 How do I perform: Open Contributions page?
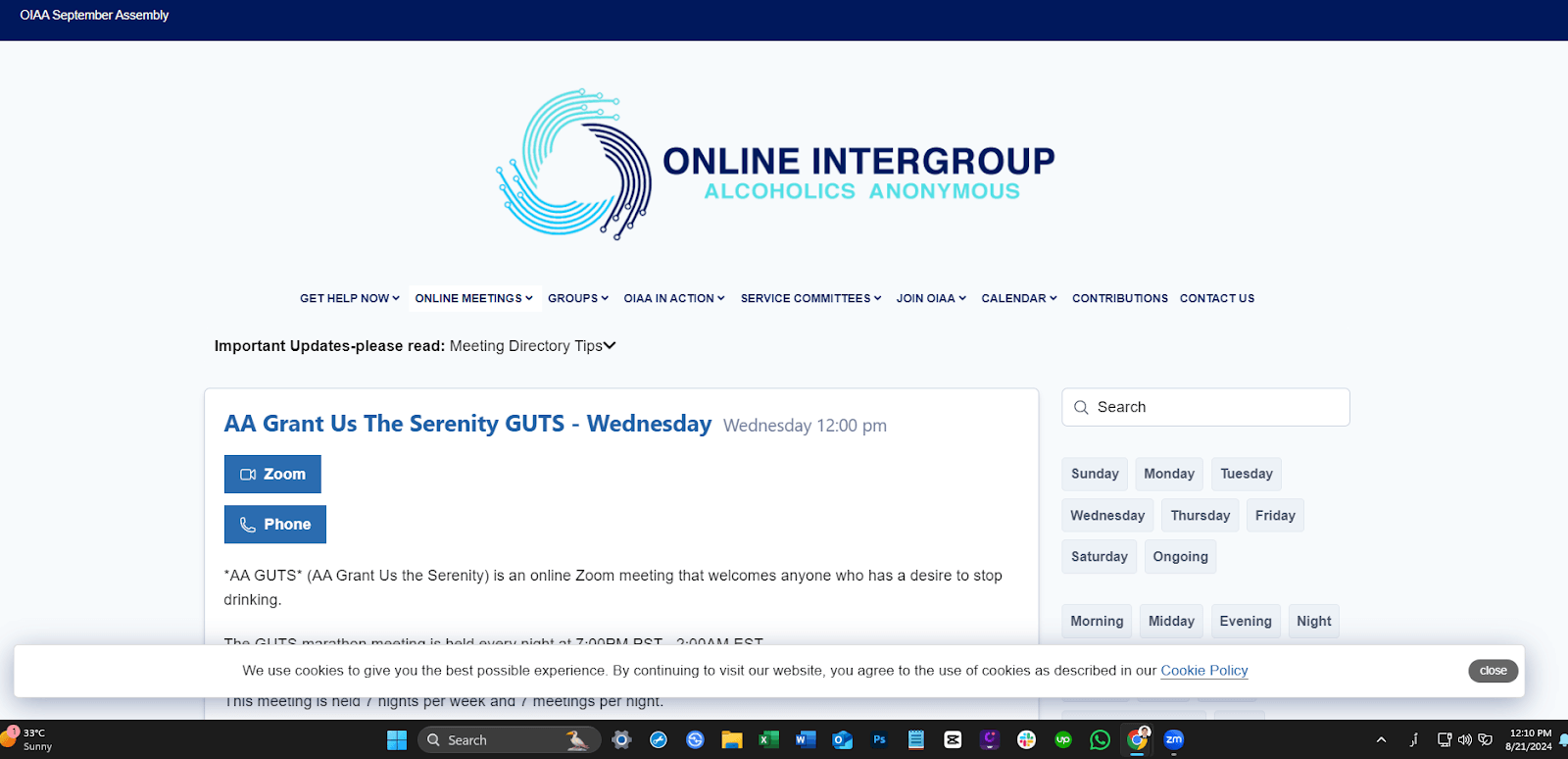(x=1120, y=298)
